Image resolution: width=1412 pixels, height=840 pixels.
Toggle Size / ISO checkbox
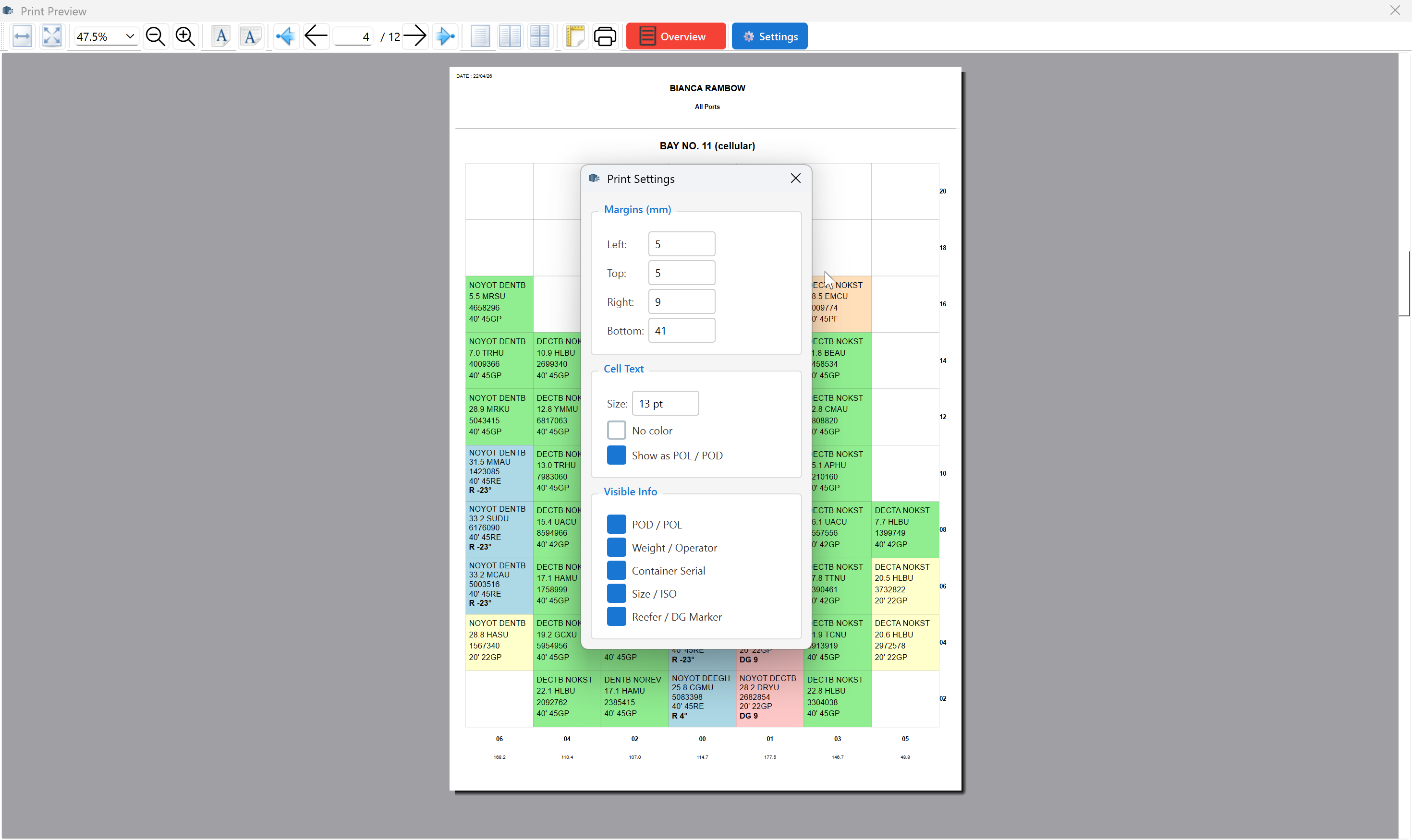click(616, 594)
